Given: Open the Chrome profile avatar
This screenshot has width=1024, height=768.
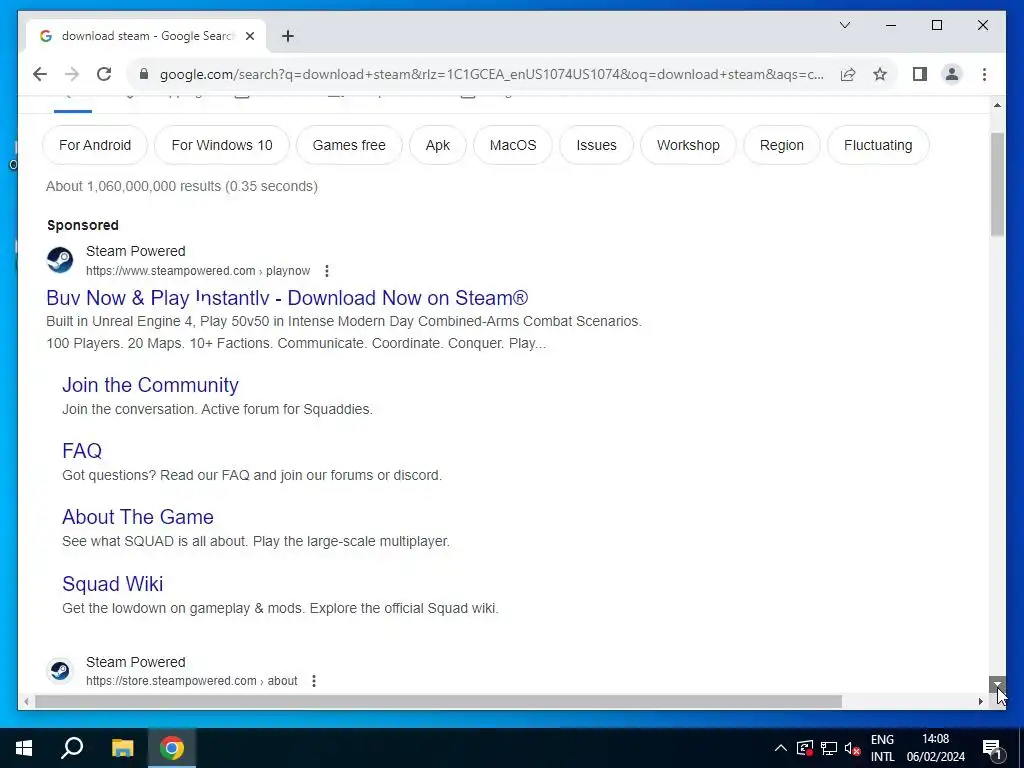Looking at the screenshot, I should pos(952,74).
